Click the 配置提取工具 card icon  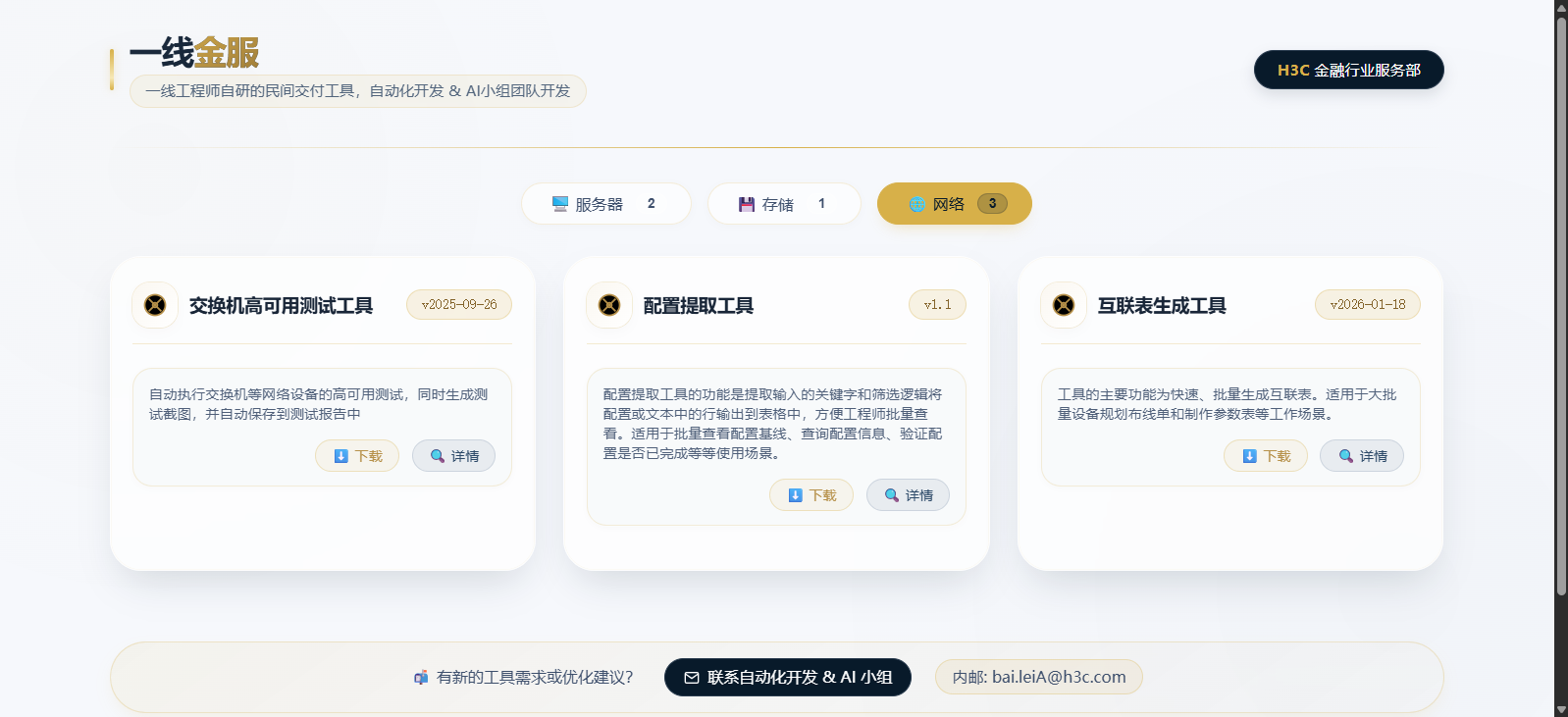point(609,305)
